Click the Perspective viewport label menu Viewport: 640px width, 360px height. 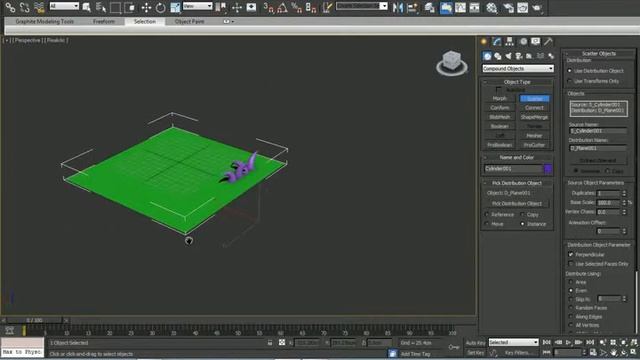[27, 40]
